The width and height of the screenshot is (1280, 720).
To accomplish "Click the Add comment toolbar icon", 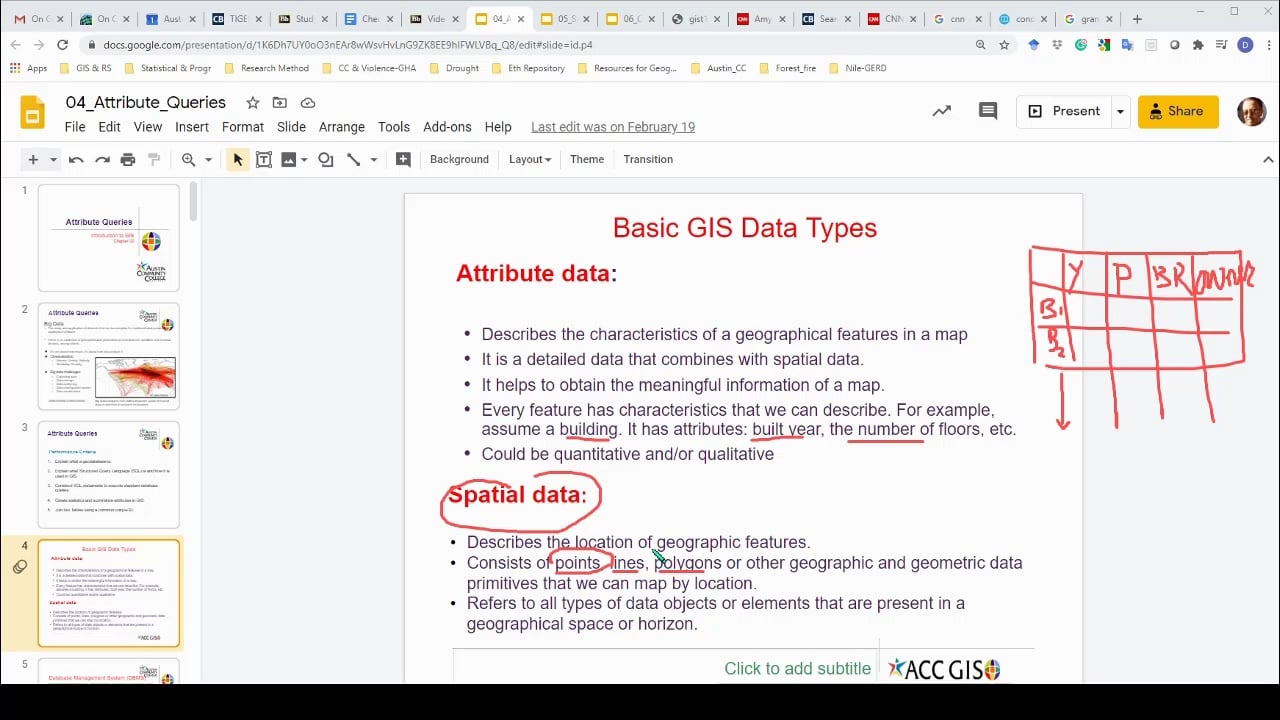I will [403, 160].
